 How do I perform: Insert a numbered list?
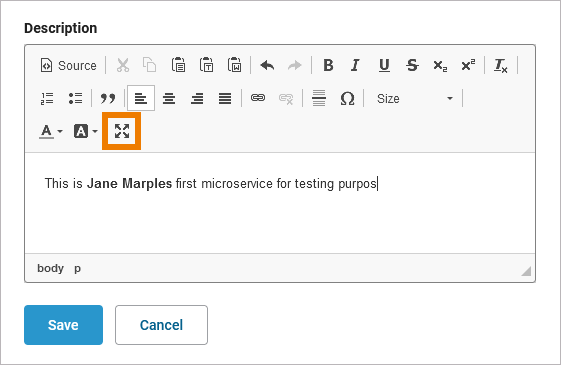pyautogui.click(x=47, y=98)
